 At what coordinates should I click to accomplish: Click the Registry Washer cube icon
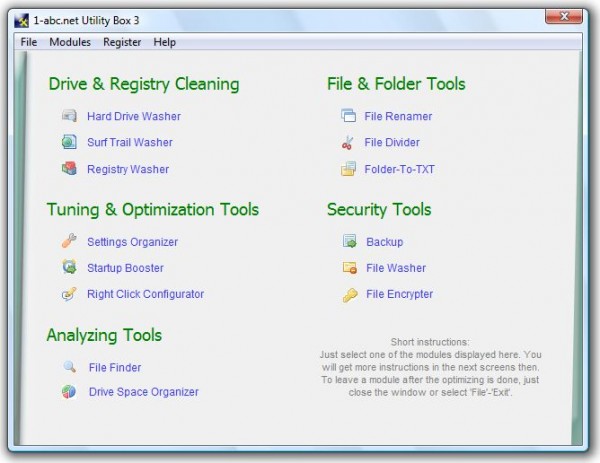tap(69, 168)
